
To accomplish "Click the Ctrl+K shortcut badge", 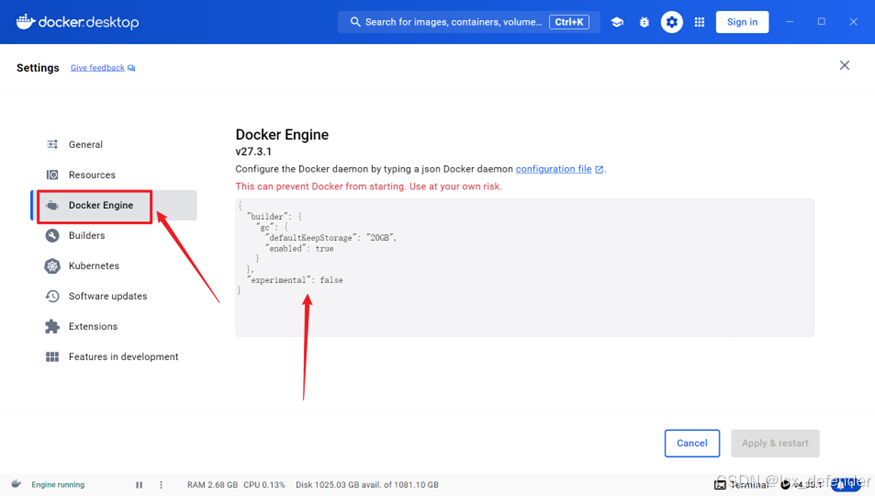I will pyautogui.click(x=569, y=22).
